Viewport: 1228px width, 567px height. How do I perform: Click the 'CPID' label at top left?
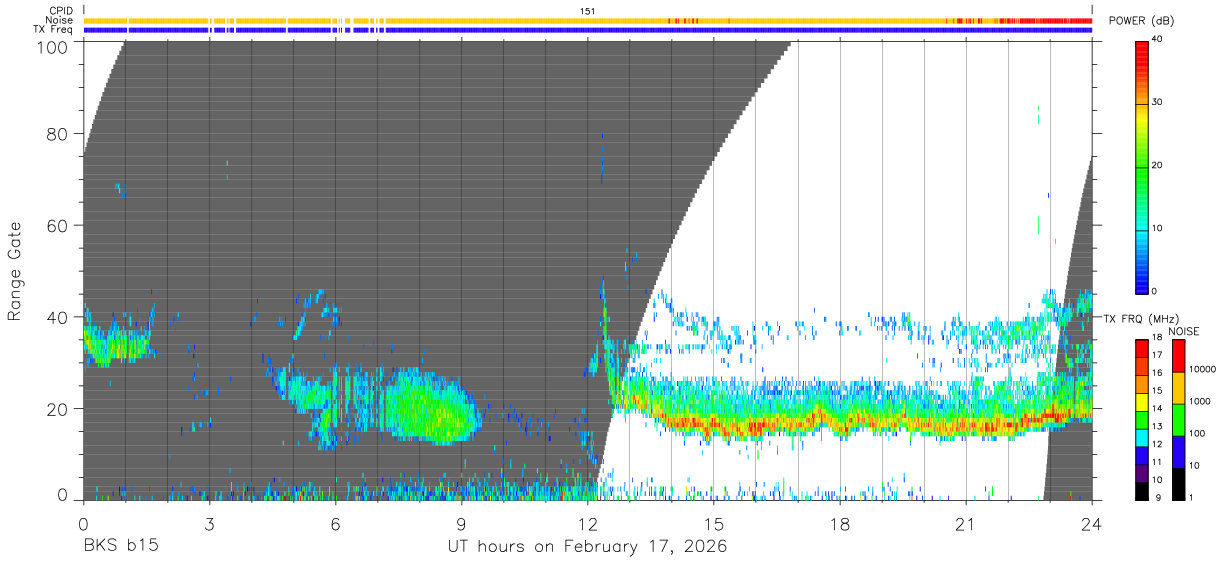(59, 10)
